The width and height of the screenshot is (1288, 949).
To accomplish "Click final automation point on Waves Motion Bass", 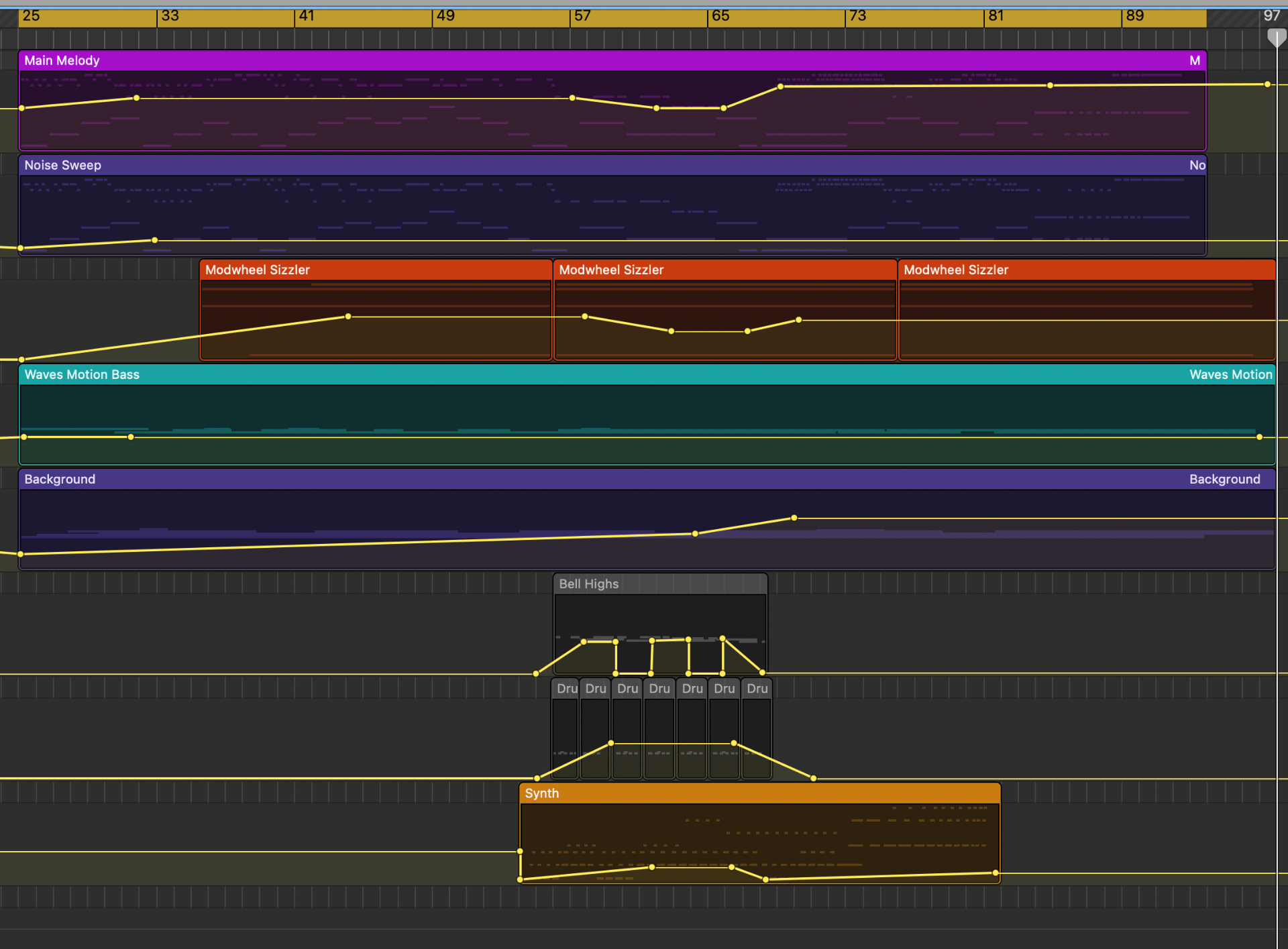I will point(1259,437).
